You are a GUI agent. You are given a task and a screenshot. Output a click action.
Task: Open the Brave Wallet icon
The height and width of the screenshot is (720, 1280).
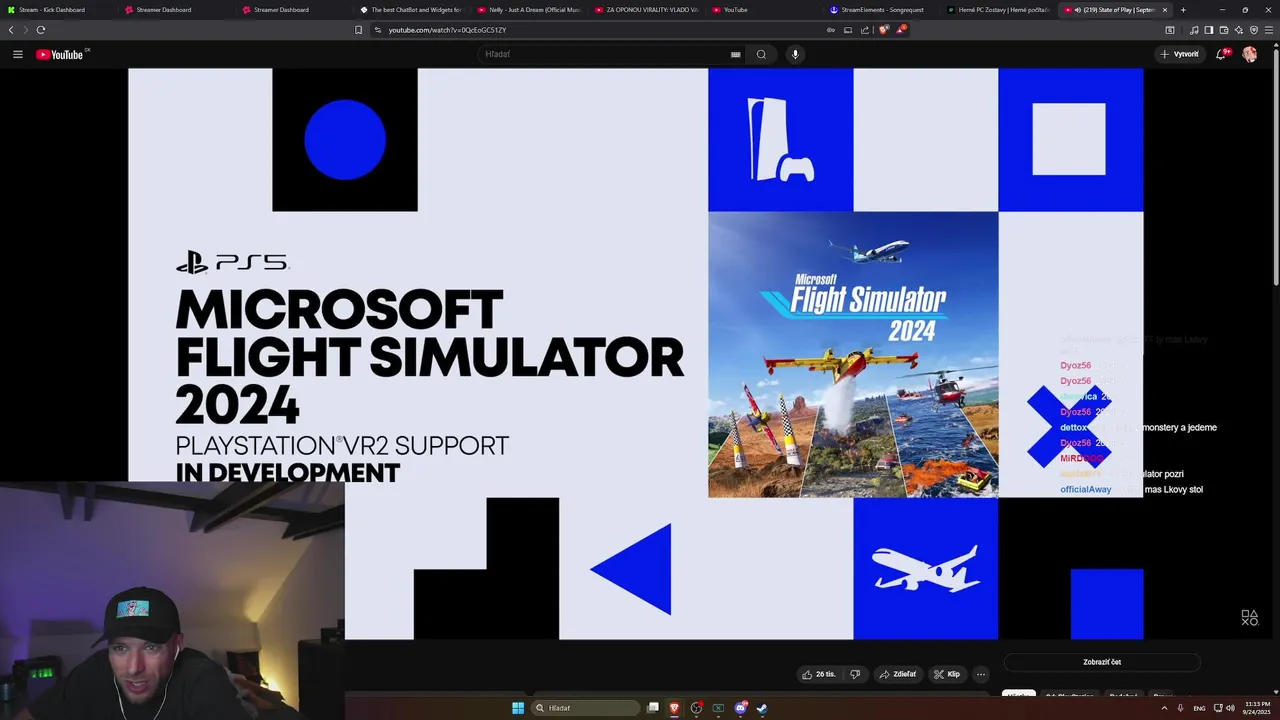click(1224, 30)
